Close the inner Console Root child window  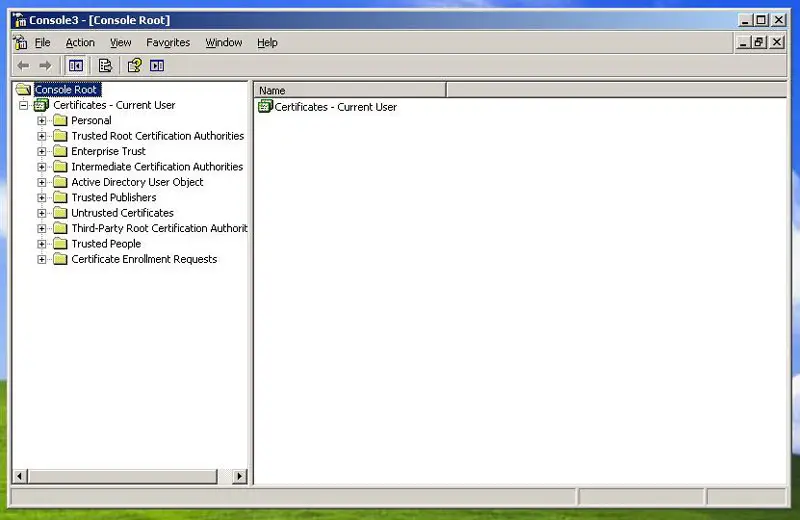point(777,42)
